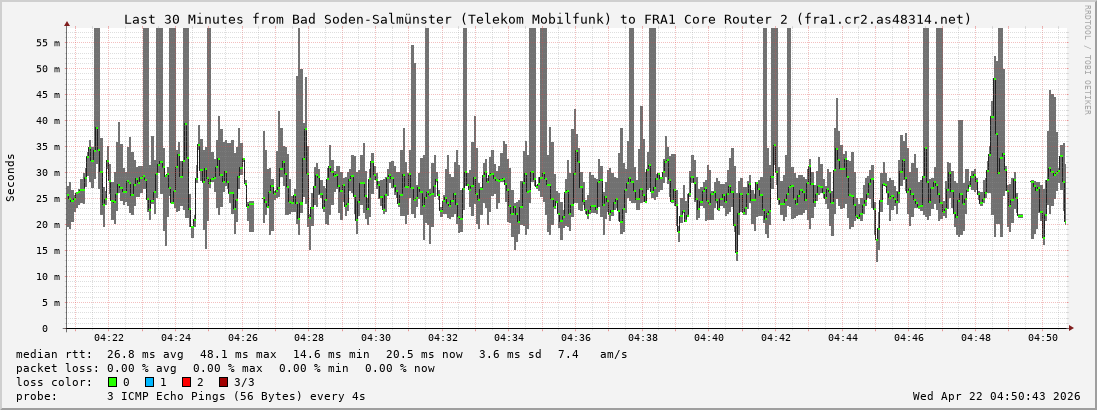This screenshot has height=410, width=1097.
Task: Click the red arrow at x-axis end
Action: pos(1071,328)
